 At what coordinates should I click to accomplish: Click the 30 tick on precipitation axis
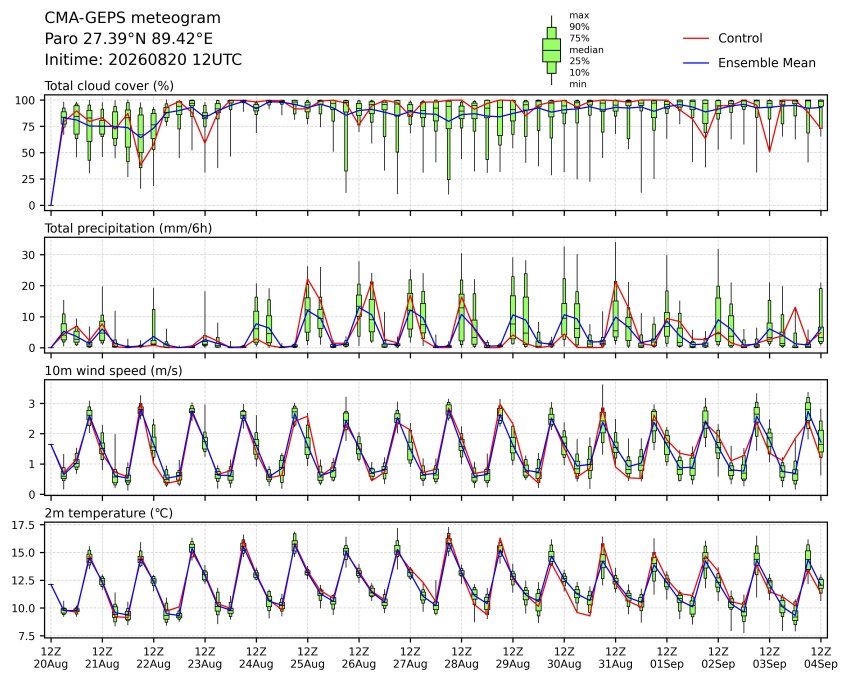coord(28,255)
